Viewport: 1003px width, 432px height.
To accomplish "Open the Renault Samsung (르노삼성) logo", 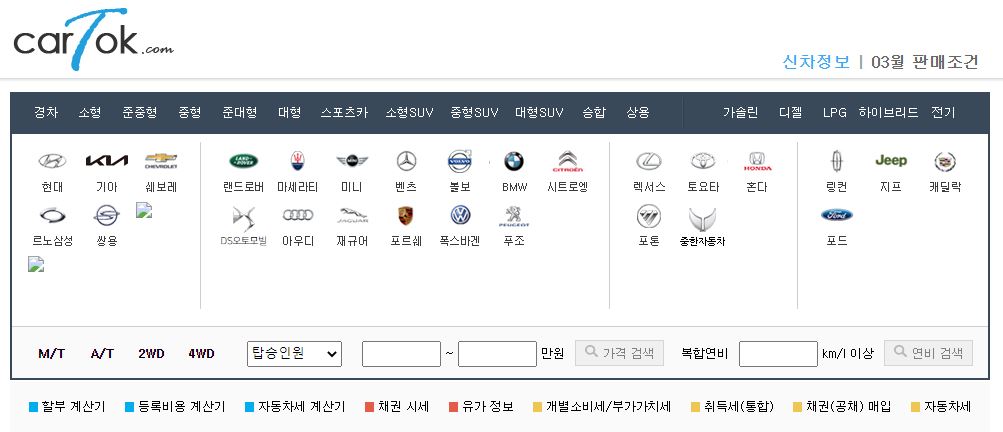I will (52, 215).
